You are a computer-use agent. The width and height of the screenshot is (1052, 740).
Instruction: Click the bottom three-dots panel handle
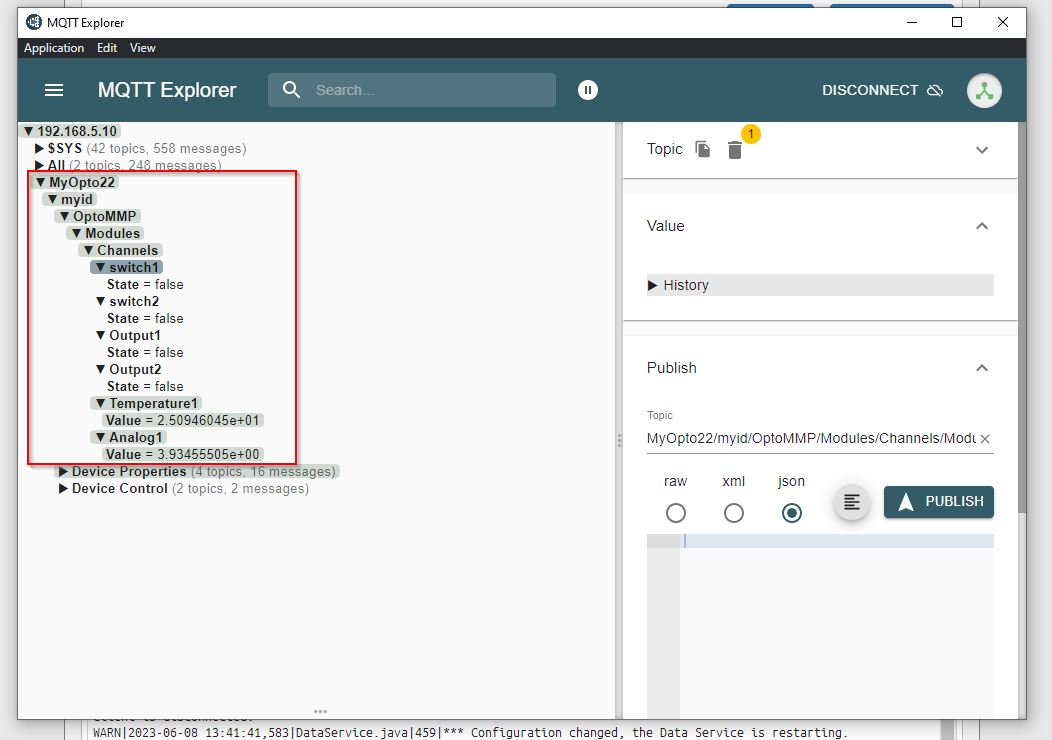point(320,711)
